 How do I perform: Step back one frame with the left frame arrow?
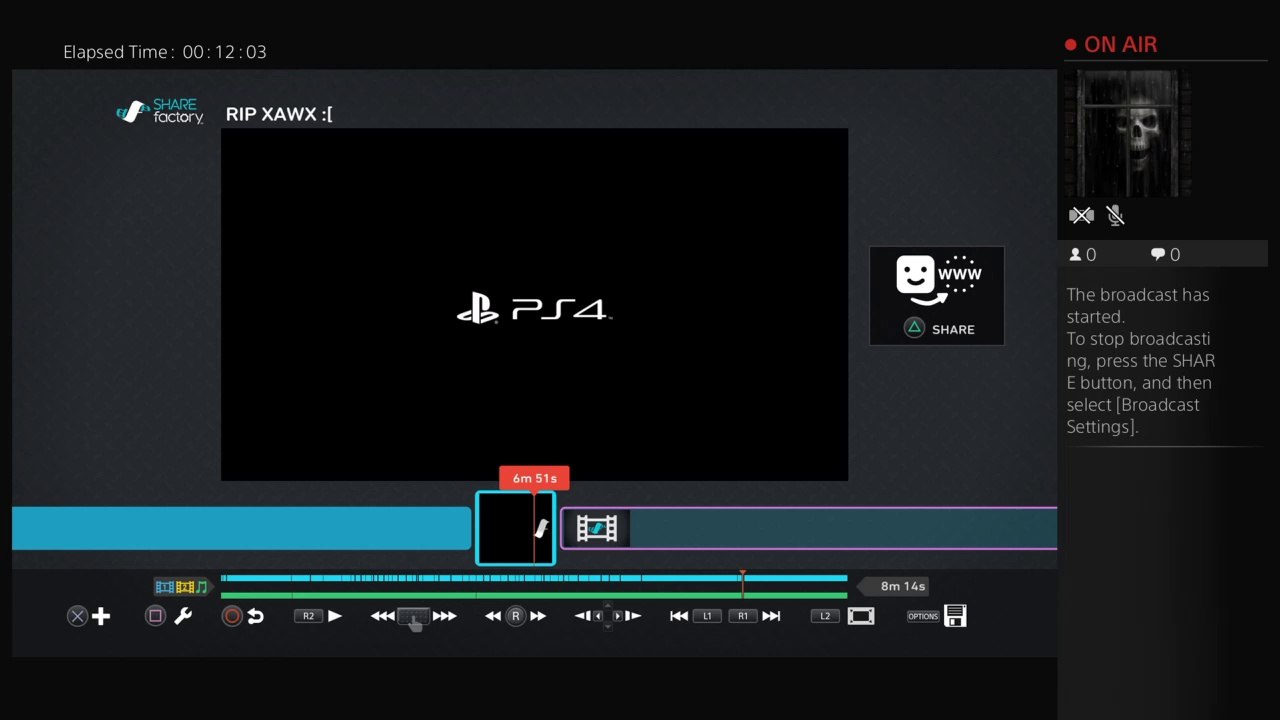click(x=582, y=616)
